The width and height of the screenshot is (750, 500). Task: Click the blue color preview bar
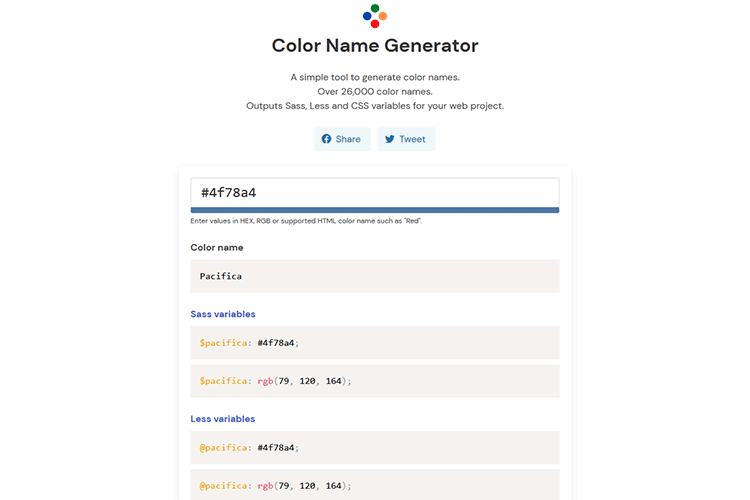click(374, 210)
